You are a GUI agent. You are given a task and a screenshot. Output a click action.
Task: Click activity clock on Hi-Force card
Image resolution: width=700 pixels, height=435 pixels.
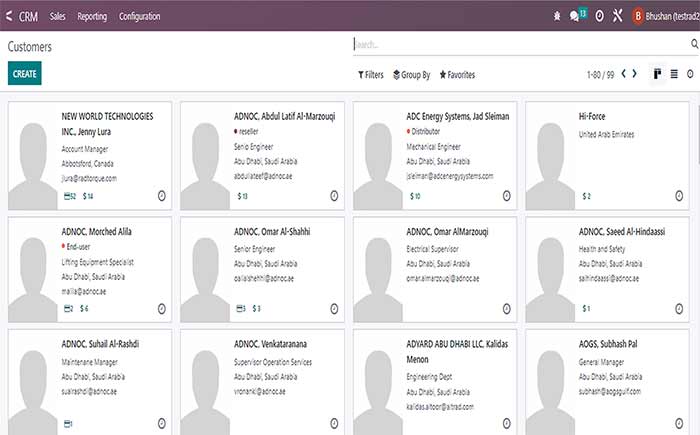coord(679,196)
